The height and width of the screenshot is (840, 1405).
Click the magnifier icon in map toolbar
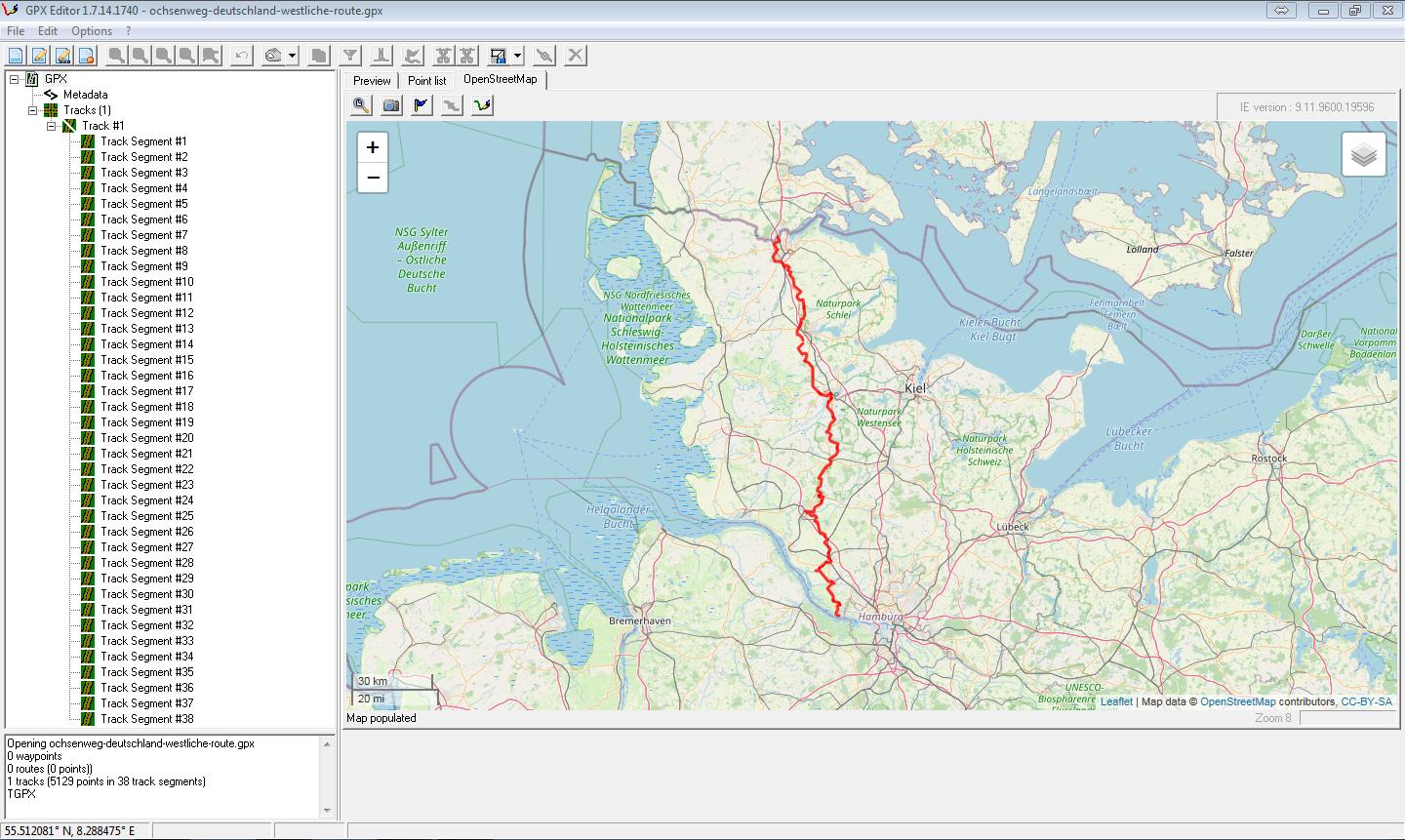point(361,105)
